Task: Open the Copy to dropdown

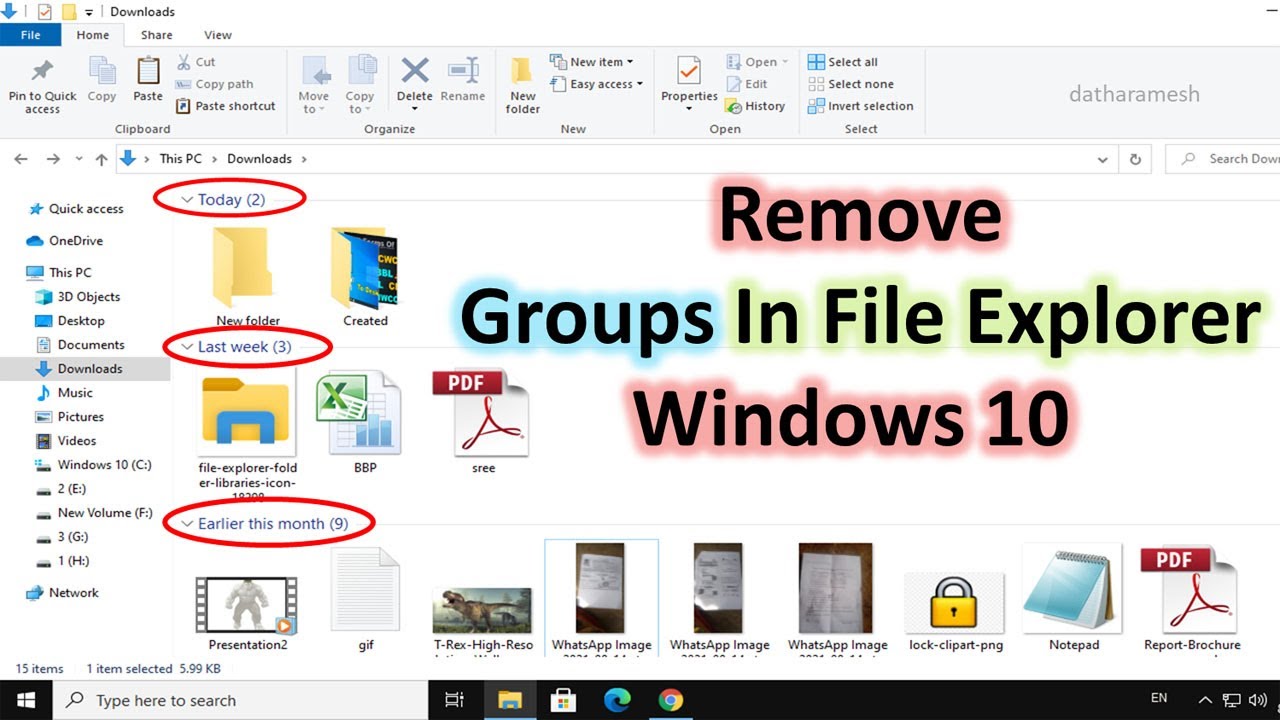Action: (360, 85)
